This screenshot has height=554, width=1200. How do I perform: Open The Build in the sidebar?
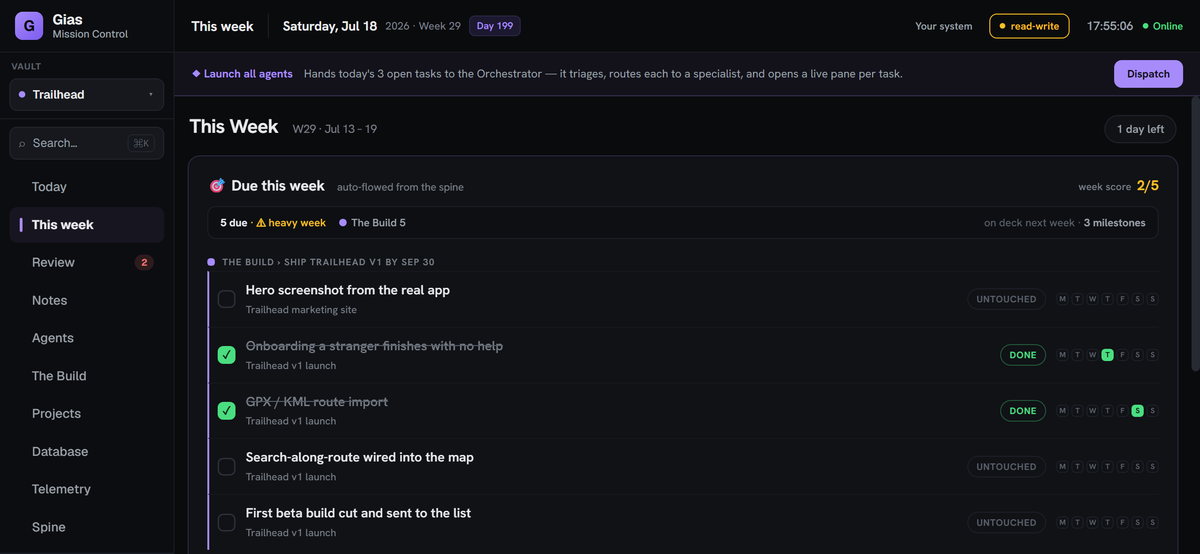[x=87, y=376]
